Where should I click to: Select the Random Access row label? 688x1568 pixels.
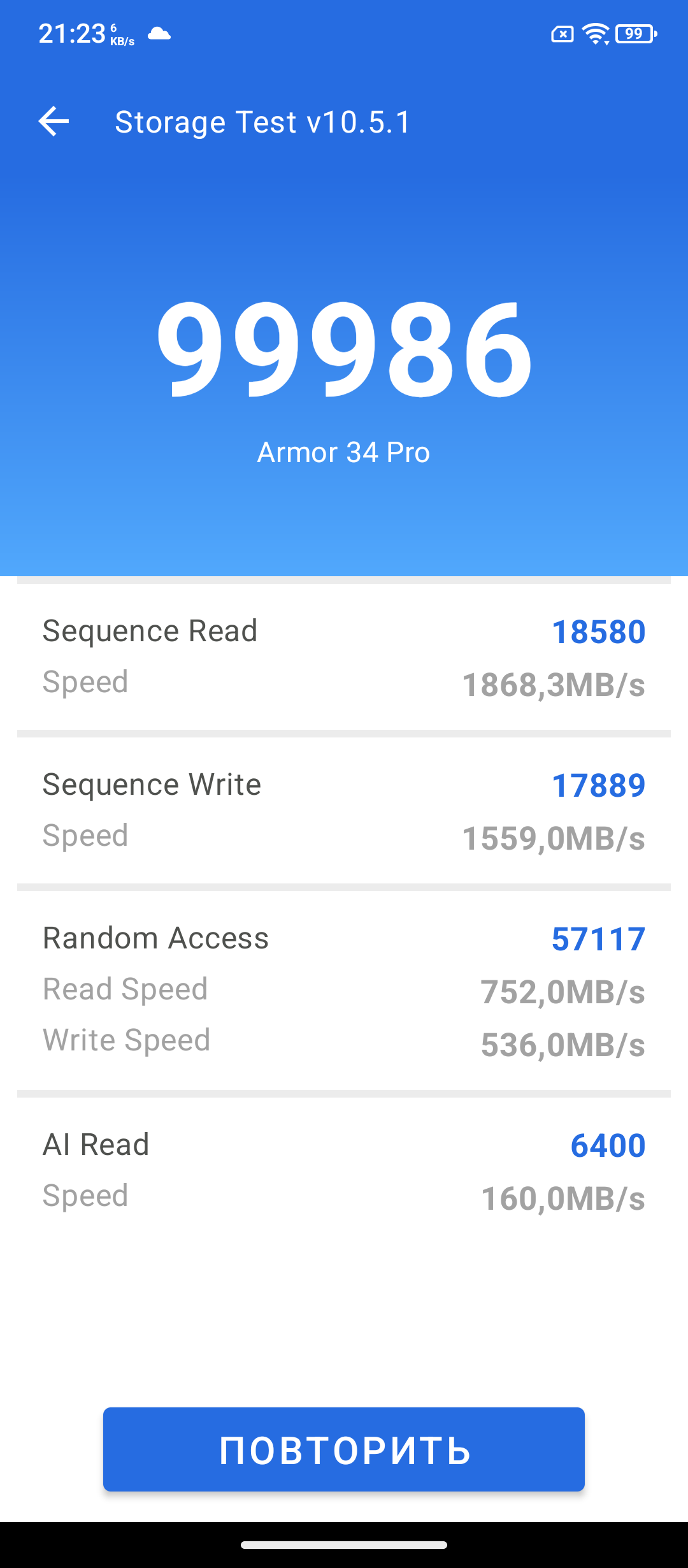tap(155, 938)
